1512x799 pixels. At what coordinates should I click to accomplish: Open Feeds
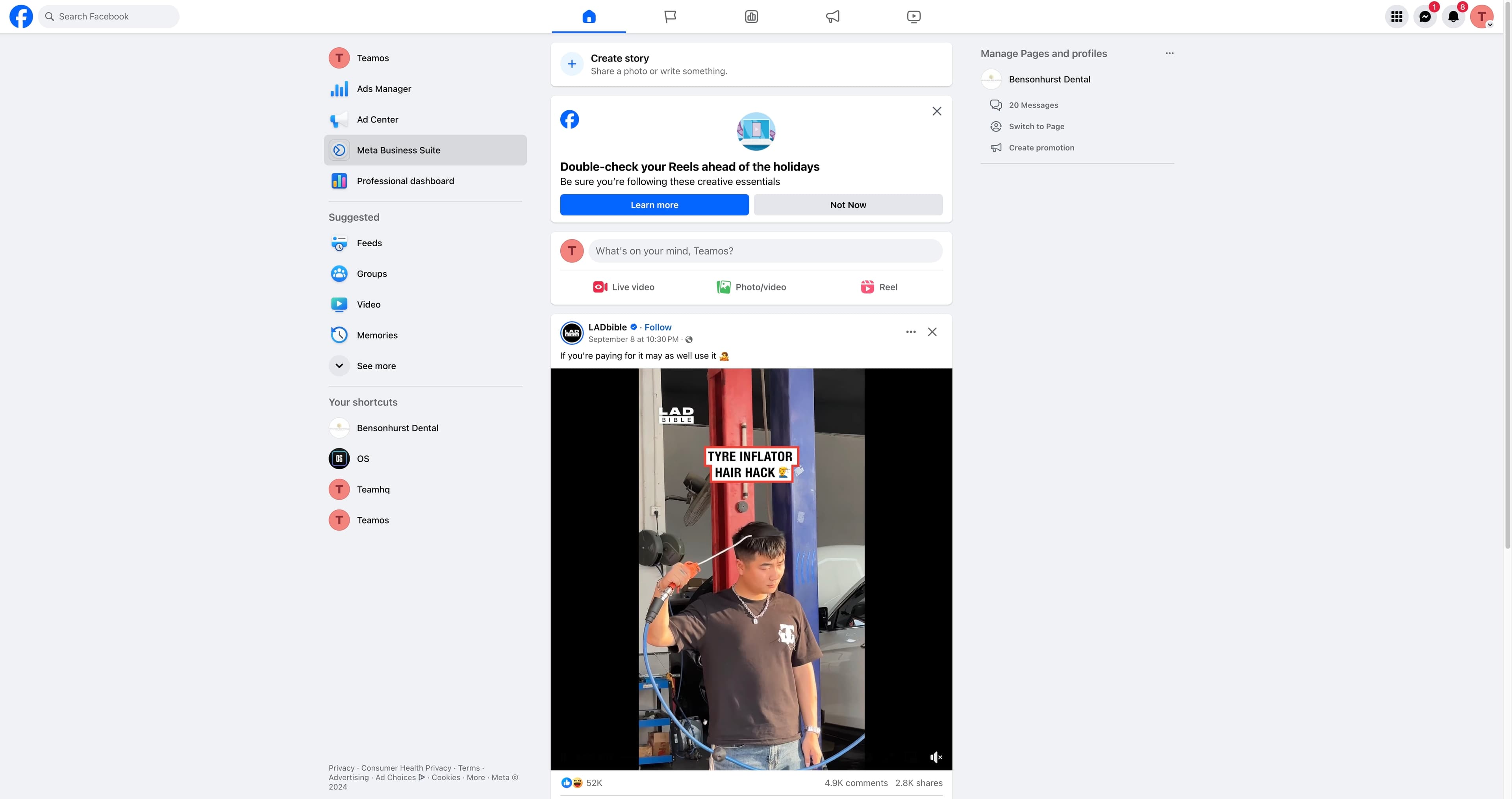(x=425, y=243)
